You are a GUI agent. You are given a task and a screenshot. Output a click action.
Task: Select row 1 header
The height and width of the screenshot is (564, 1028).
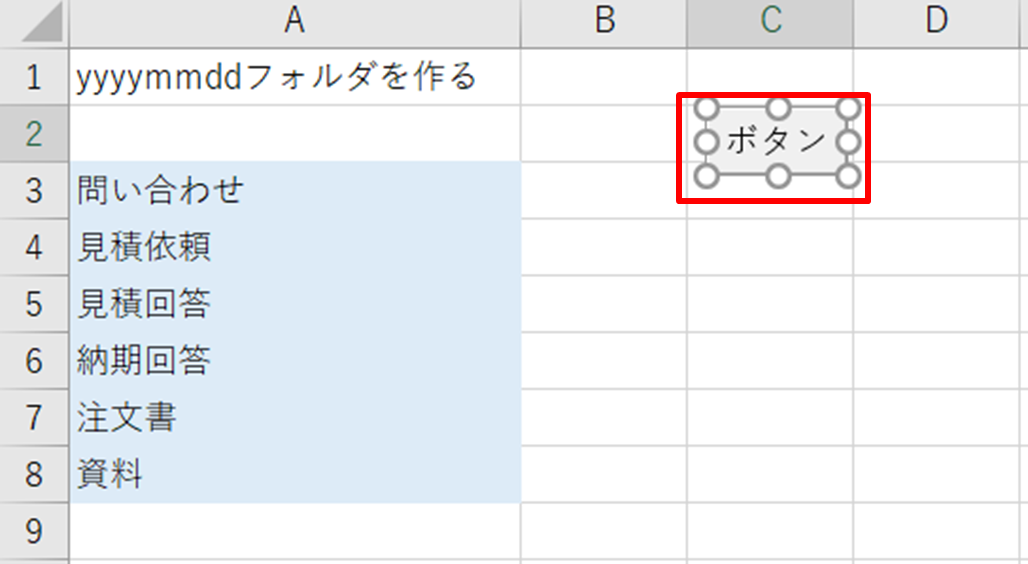coord(34,77)
